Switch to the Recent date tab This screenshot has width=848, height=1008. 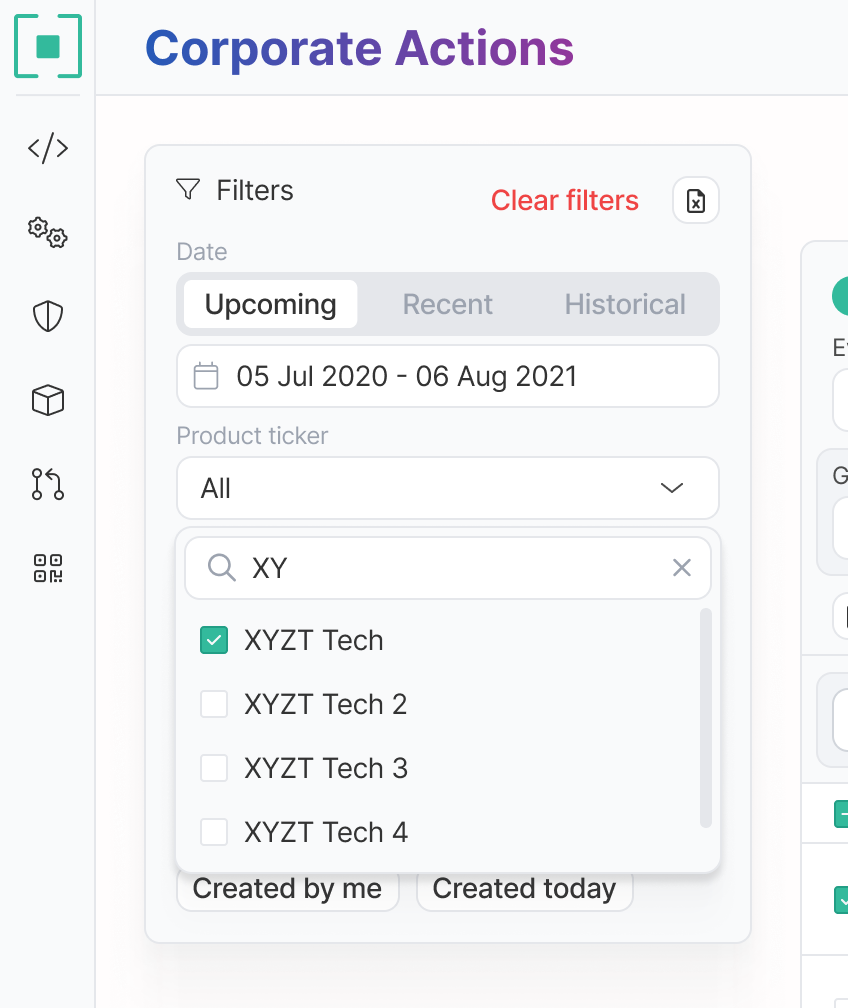coord(447,304)
